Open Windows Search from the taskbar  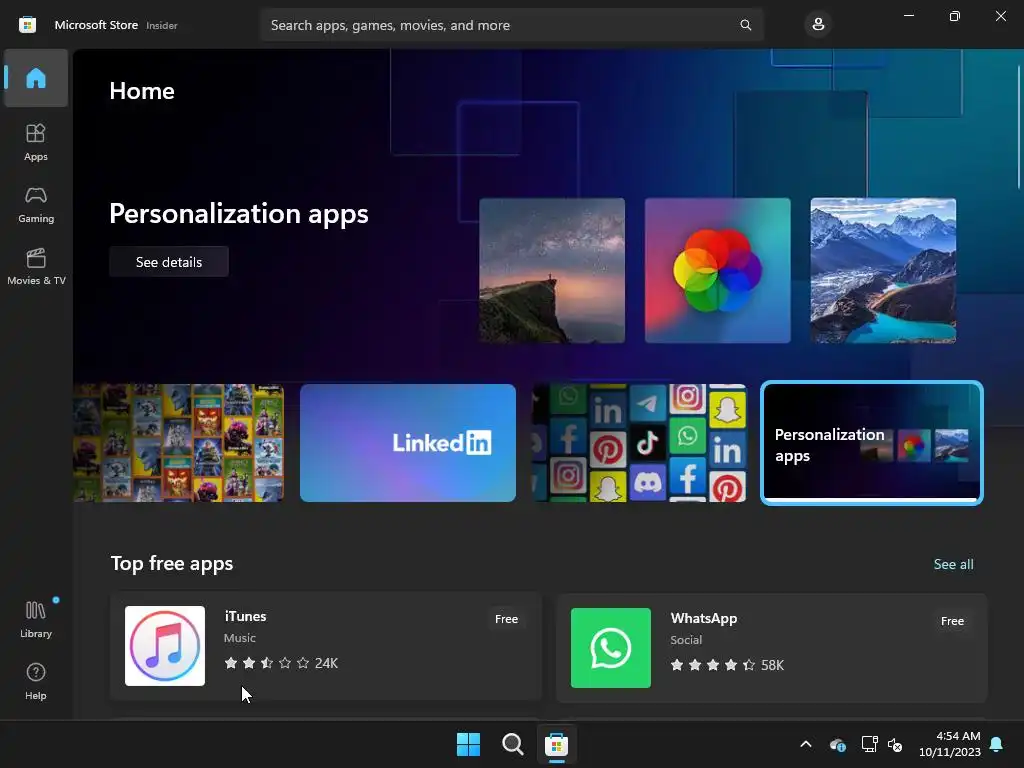click(513, 744)
